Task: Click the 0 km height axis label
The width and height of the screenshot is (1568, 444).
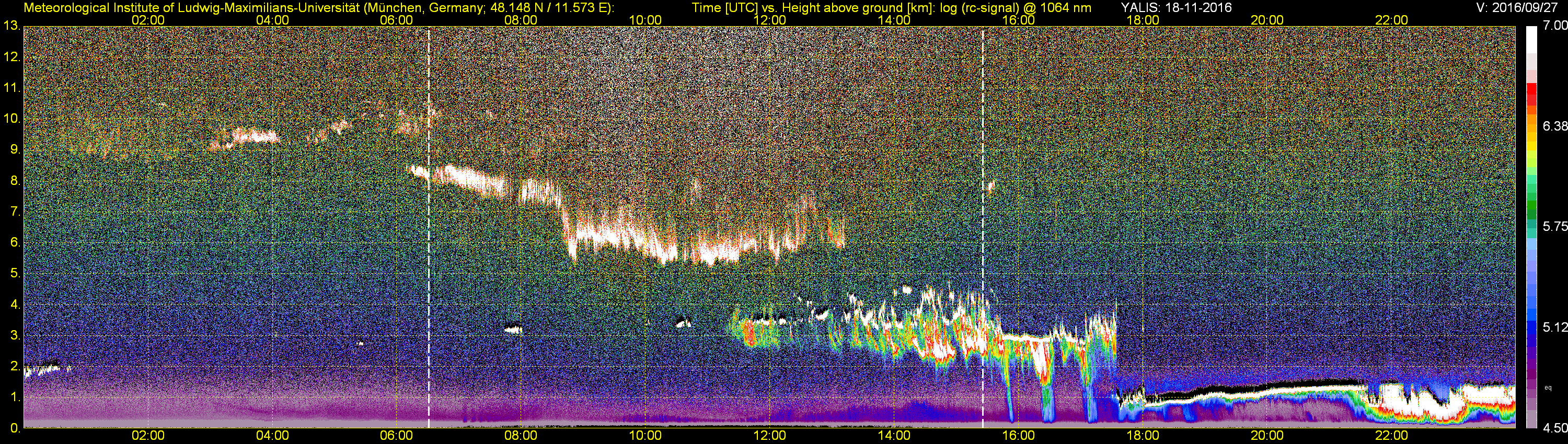Action: 14,428
